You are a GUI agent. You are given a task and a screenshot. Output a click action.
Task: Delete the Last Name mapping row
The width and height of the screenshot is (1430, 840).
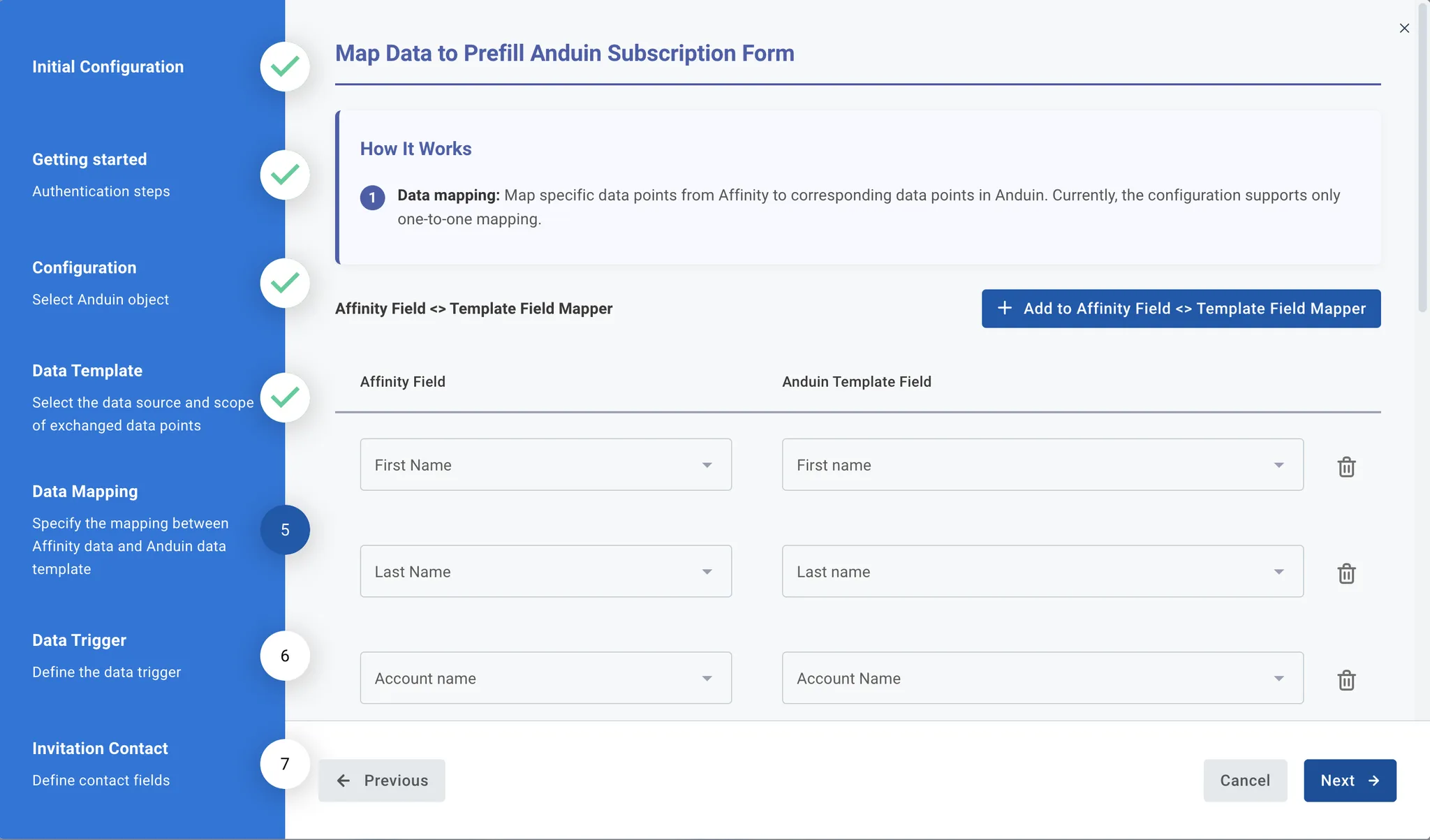click(1346, 573)
